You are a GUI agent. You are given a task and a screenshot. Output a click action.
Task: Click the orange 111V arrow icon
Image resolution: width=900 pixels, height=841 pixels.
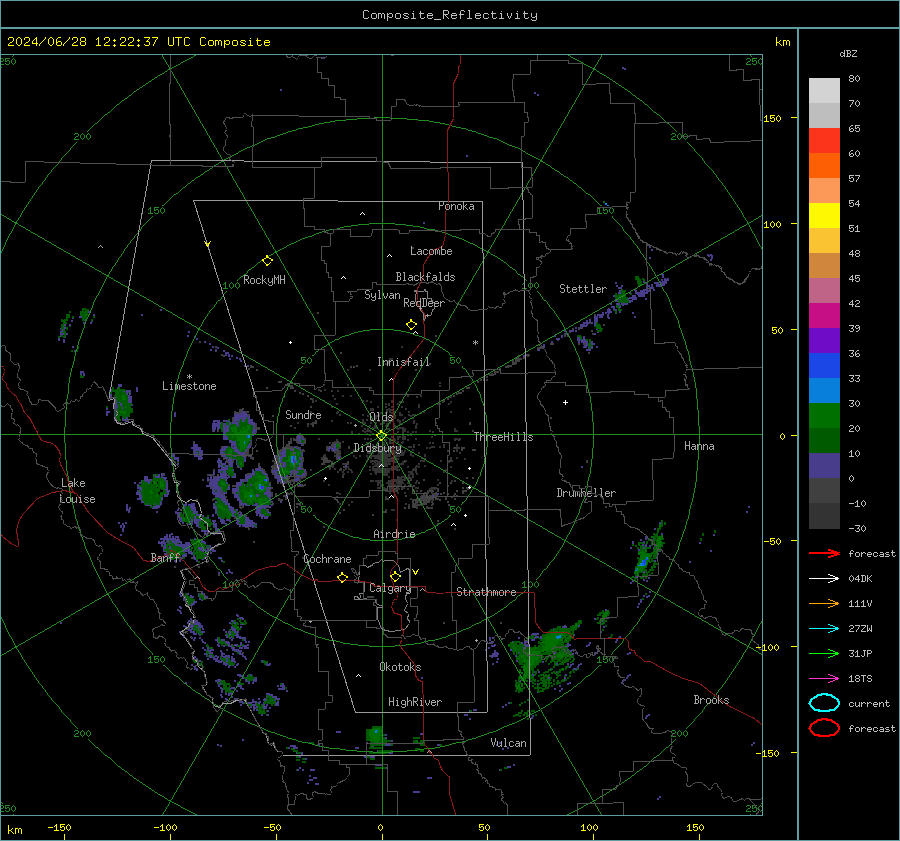click(x=824, y=603)
